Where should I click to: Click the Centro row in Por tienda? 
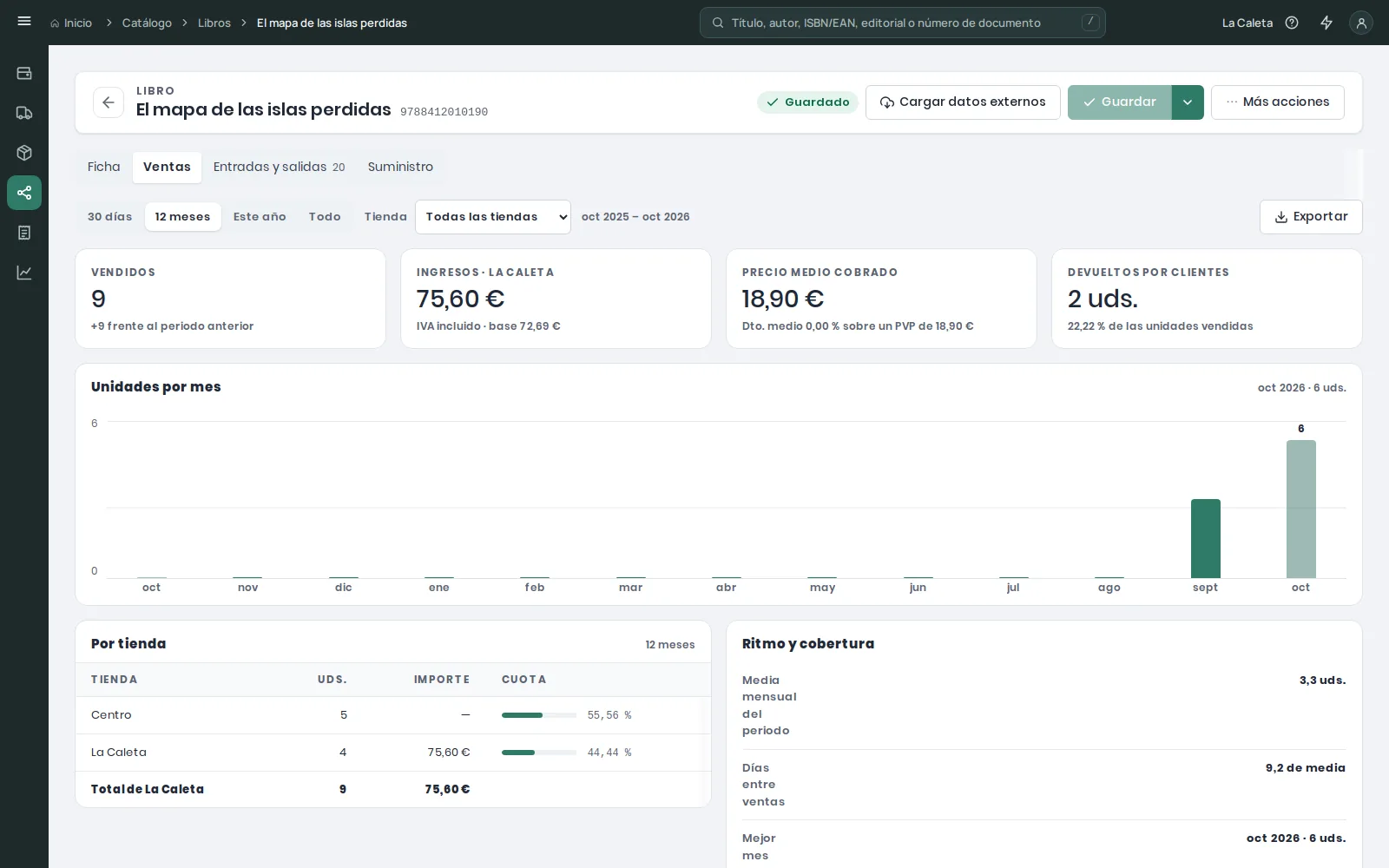[x=393, y=715]
